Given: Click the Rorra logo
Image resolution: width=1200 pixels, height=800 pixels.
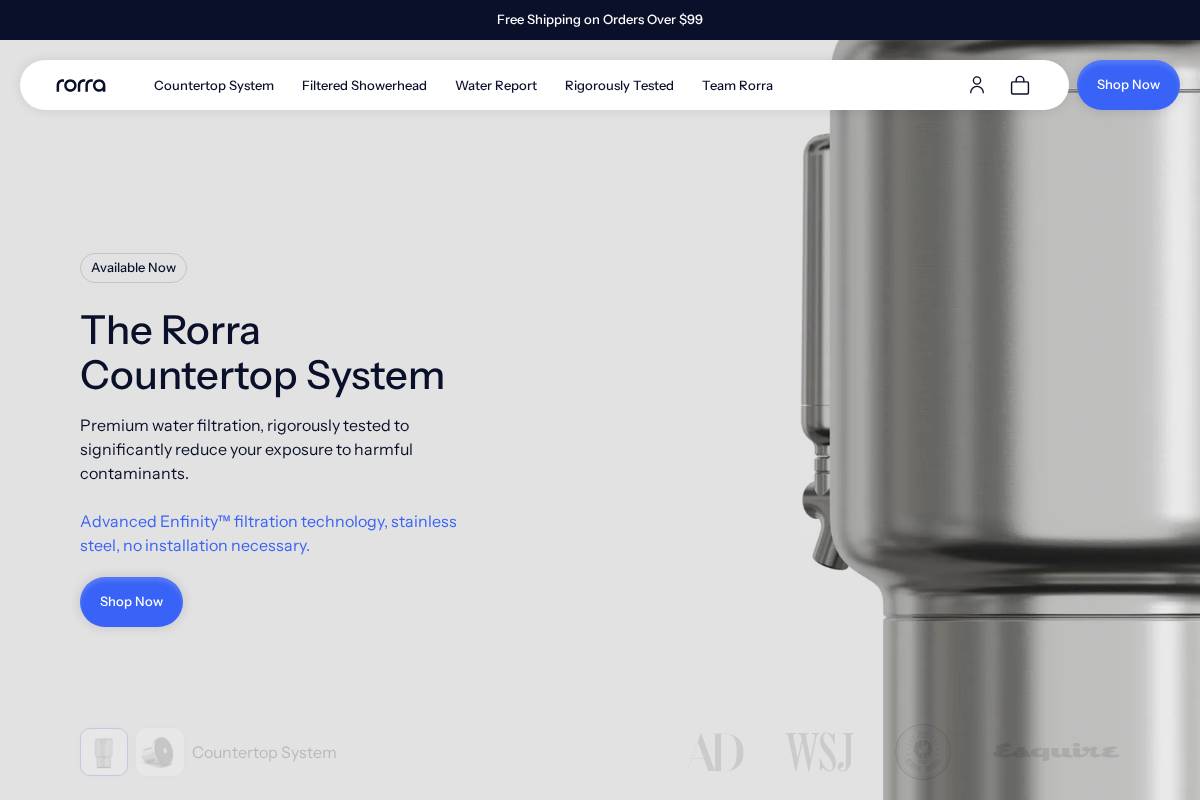Looking at the screenshot, I should click(x=81, y=85).
